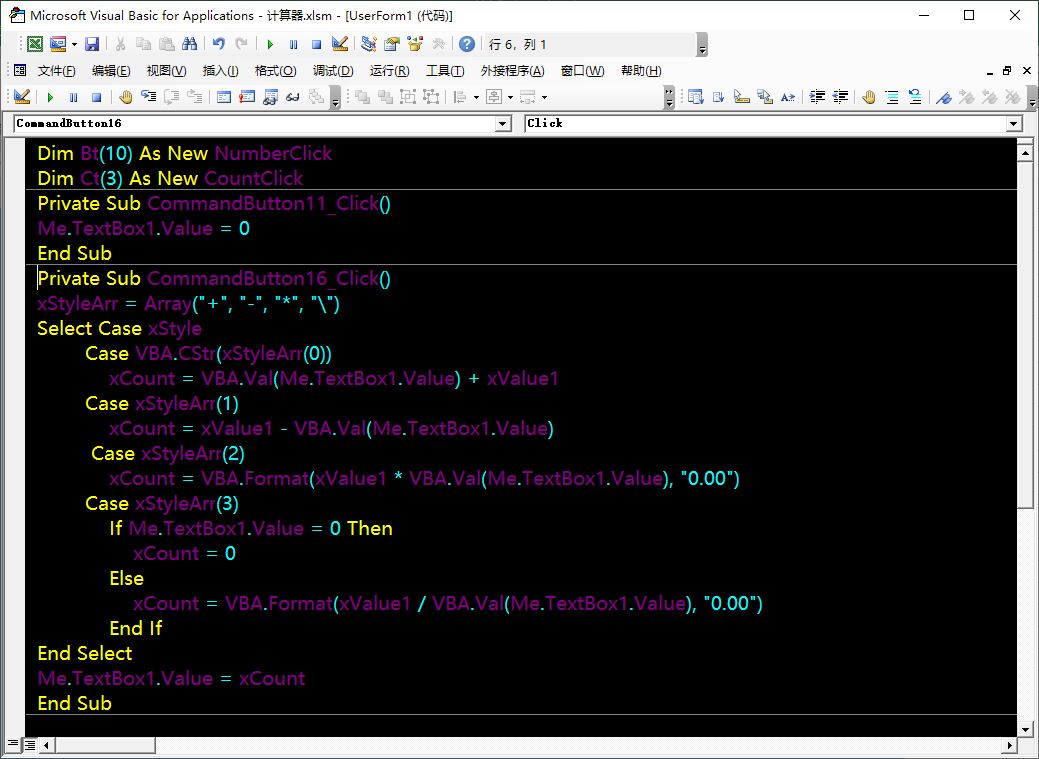Click the Quick Watch glasses icon
Image resolution: width=1039 pixels, height=759 pixels.
(x=293, y=97)
